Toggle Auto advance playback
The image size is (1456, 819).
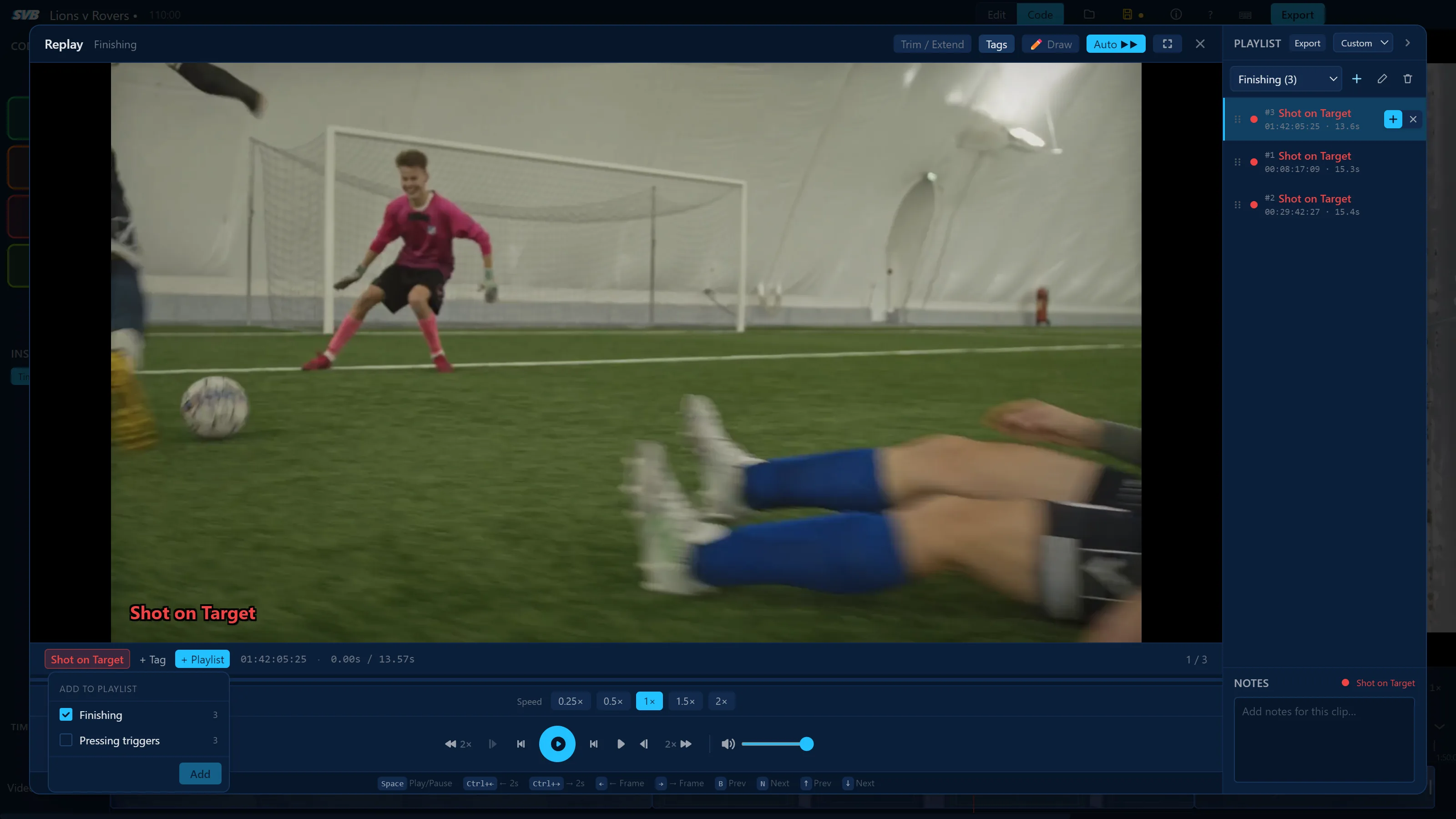coord(1115,44)
